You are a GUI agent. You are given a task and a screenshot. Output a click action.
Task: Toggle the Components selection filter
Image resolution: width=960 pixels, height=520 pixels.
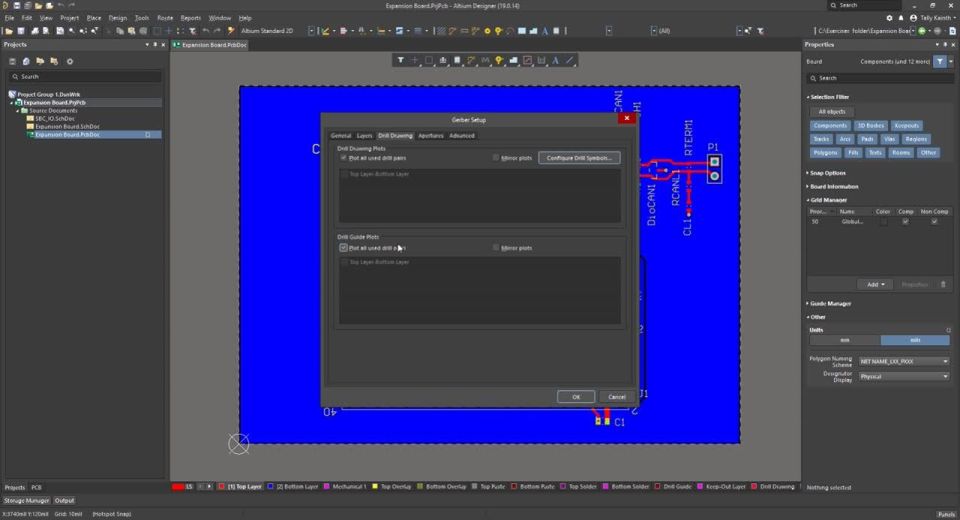(830, 126)
